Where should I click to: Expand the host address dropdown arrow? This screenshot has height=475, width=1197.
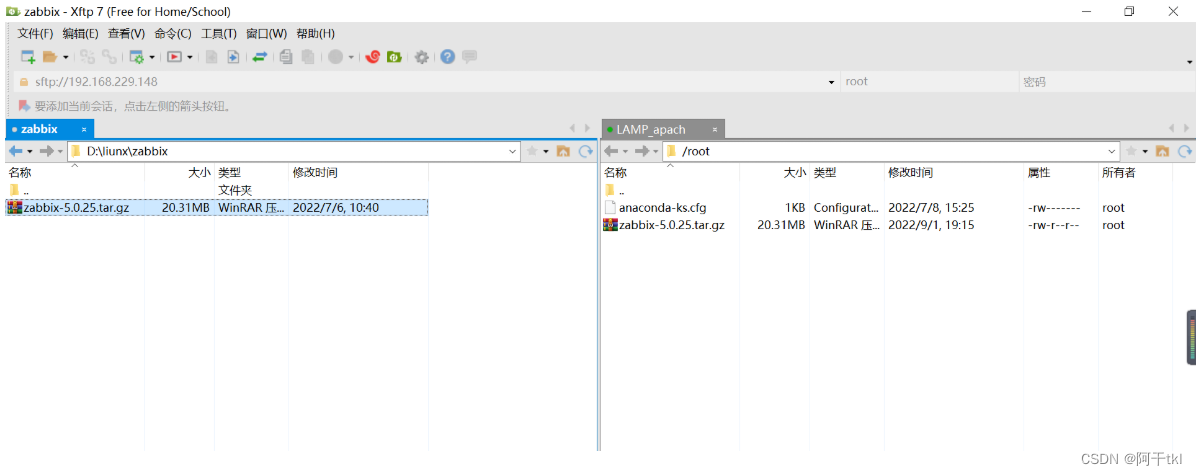(x=831, y=82)
